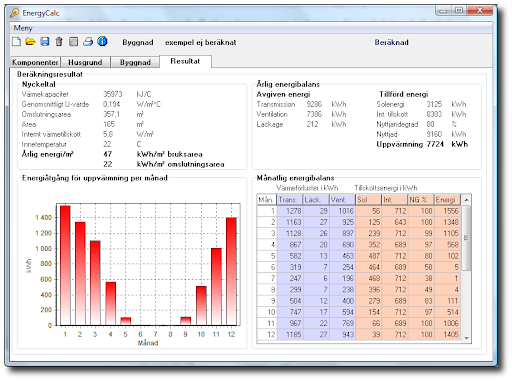Minimize the EnergyCalc window
Viewport: 512px width, 381px height.
point(443,11)
